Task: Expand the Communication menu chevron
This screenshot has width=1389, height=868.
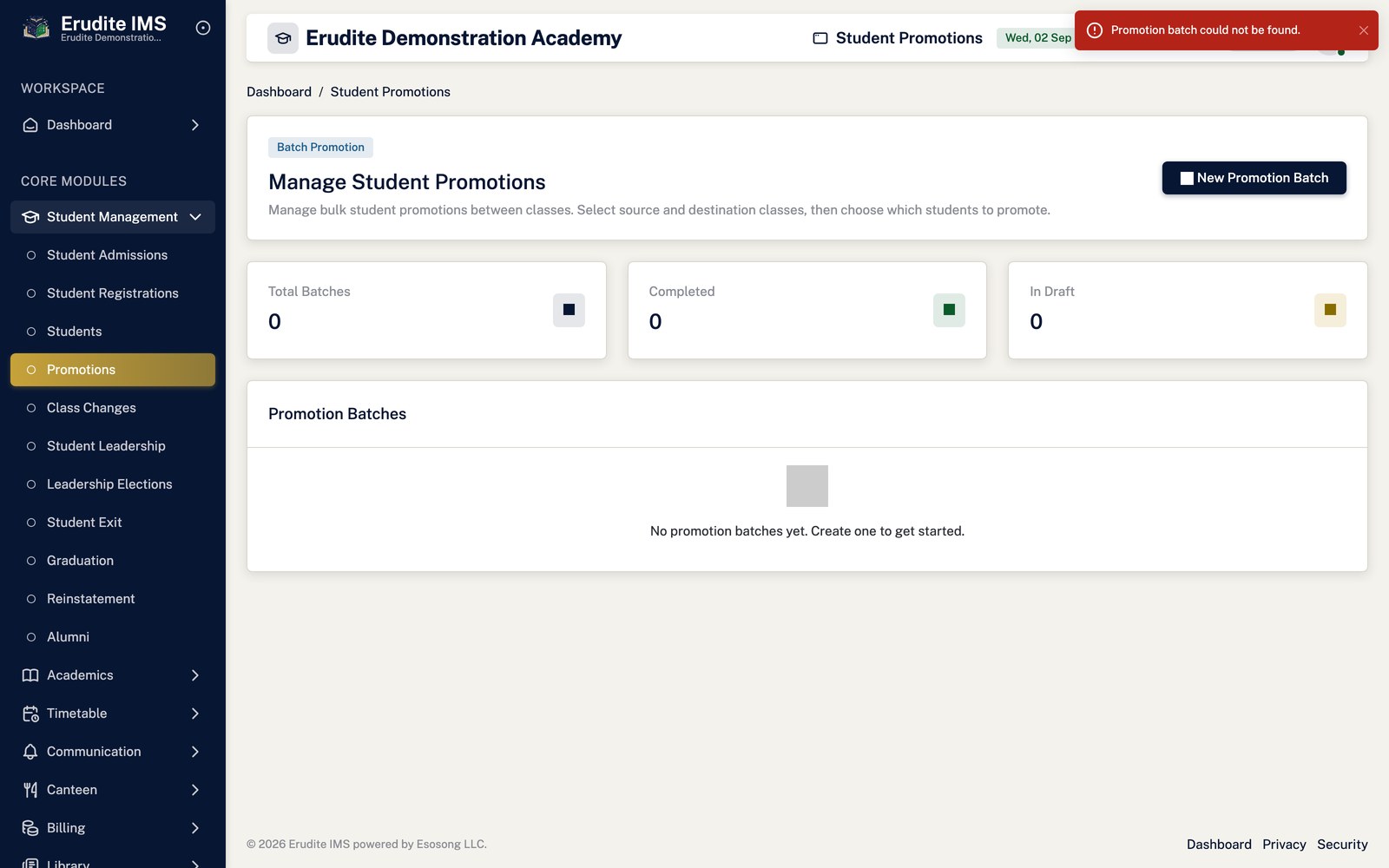Action: click(195, 752)
